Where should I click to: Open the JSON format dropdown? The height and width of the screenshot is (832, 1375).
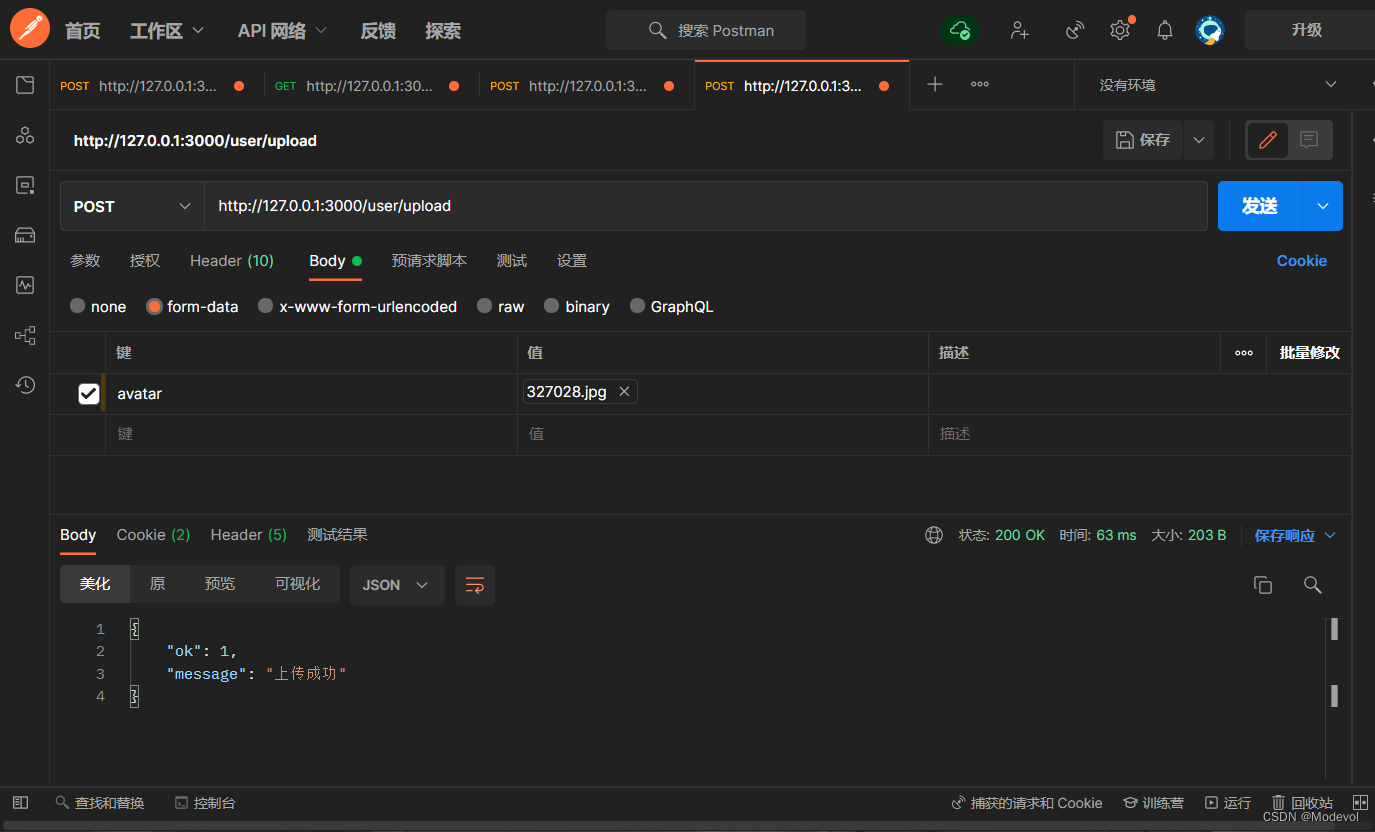coord(396,585)
